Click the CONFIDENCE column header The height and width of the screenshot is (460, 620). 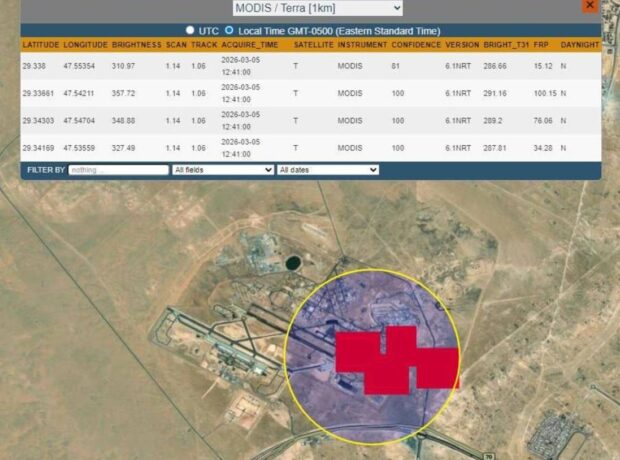pyautogui.click(x=415, y=46)
